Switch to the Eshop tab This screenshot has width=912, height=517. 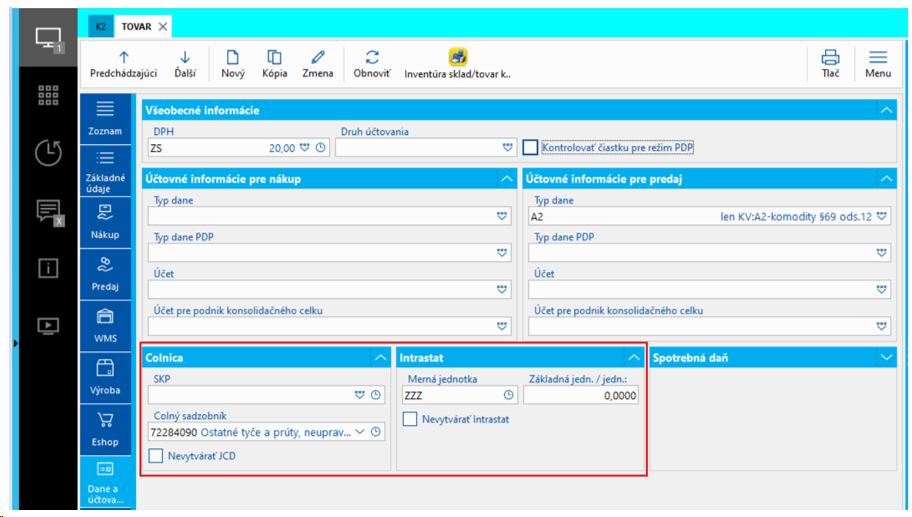coord(105,430)
